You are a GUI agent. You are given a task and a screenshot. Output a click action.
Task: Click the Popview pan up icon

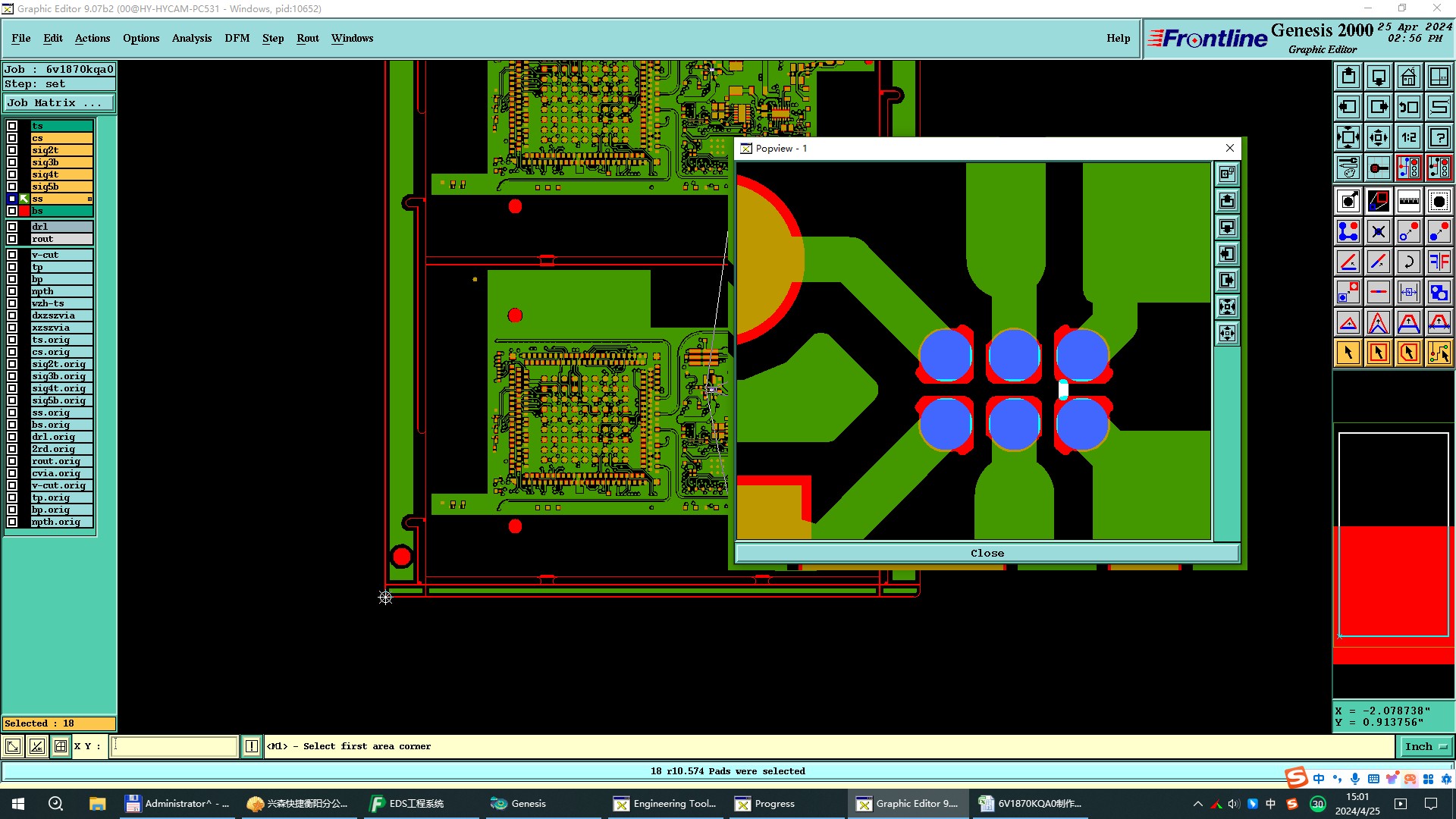click(x=1227, y=201)
